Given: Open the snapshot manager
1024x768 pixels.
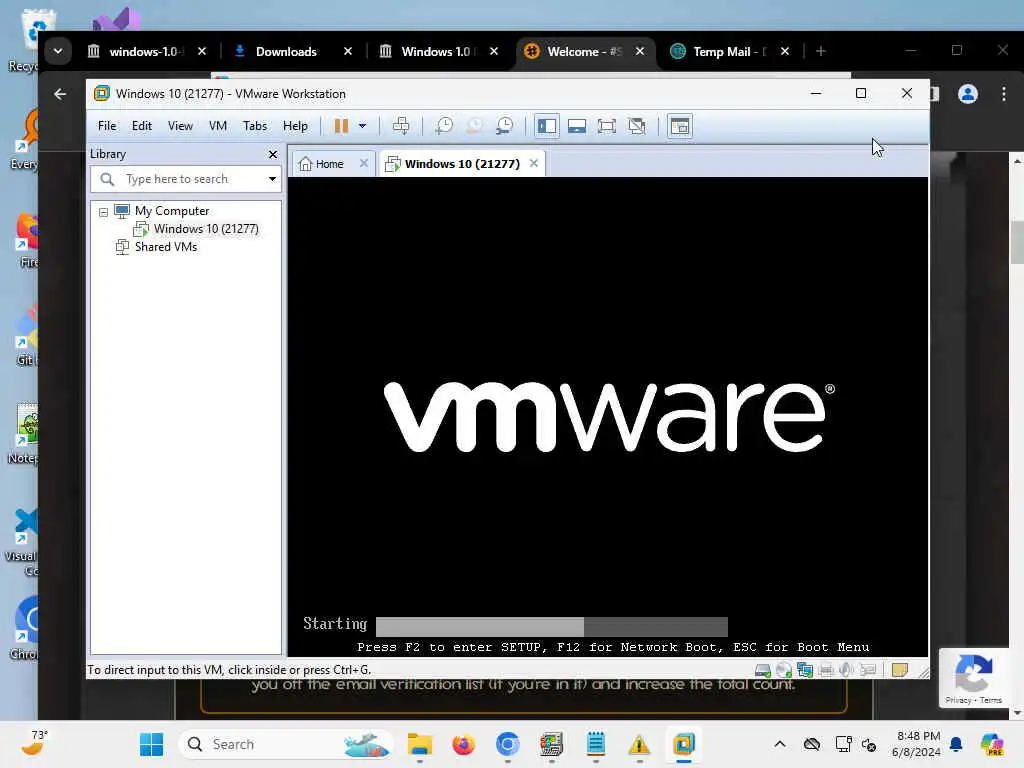Looking at the screenshot, I should tap(505, 126).
